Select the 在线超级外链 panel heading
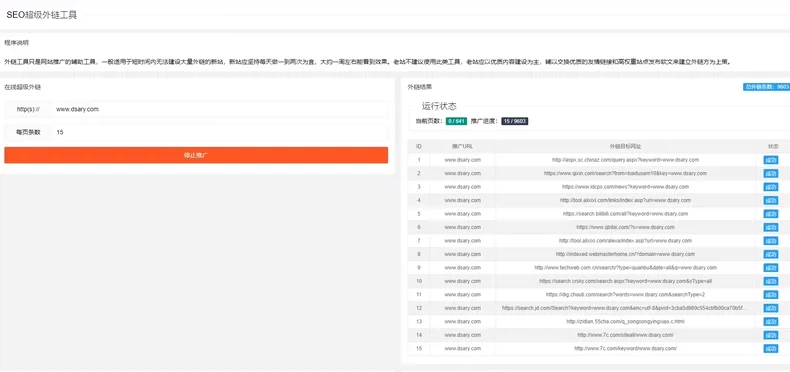The height and width of the screenshot is (372, 790). [23, 87]
